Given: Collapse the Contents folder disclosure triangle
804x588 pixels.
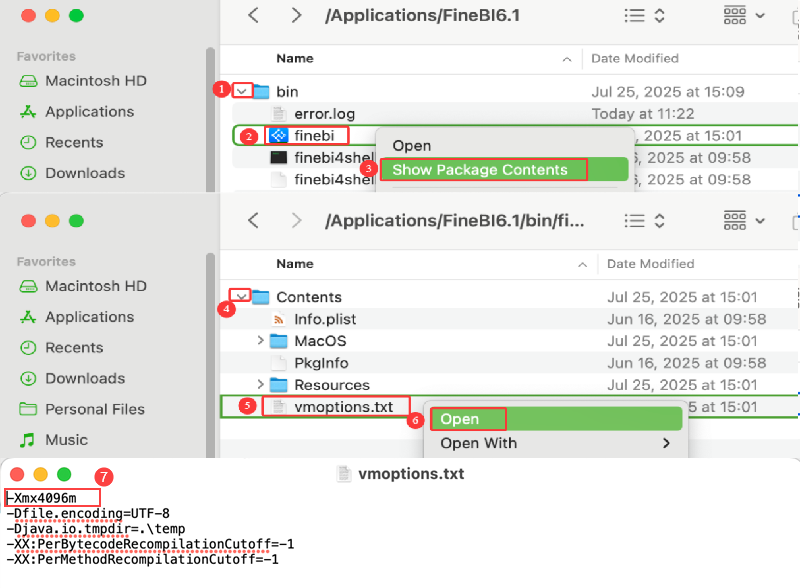Looking at the screenshot, I should point(241,296).
